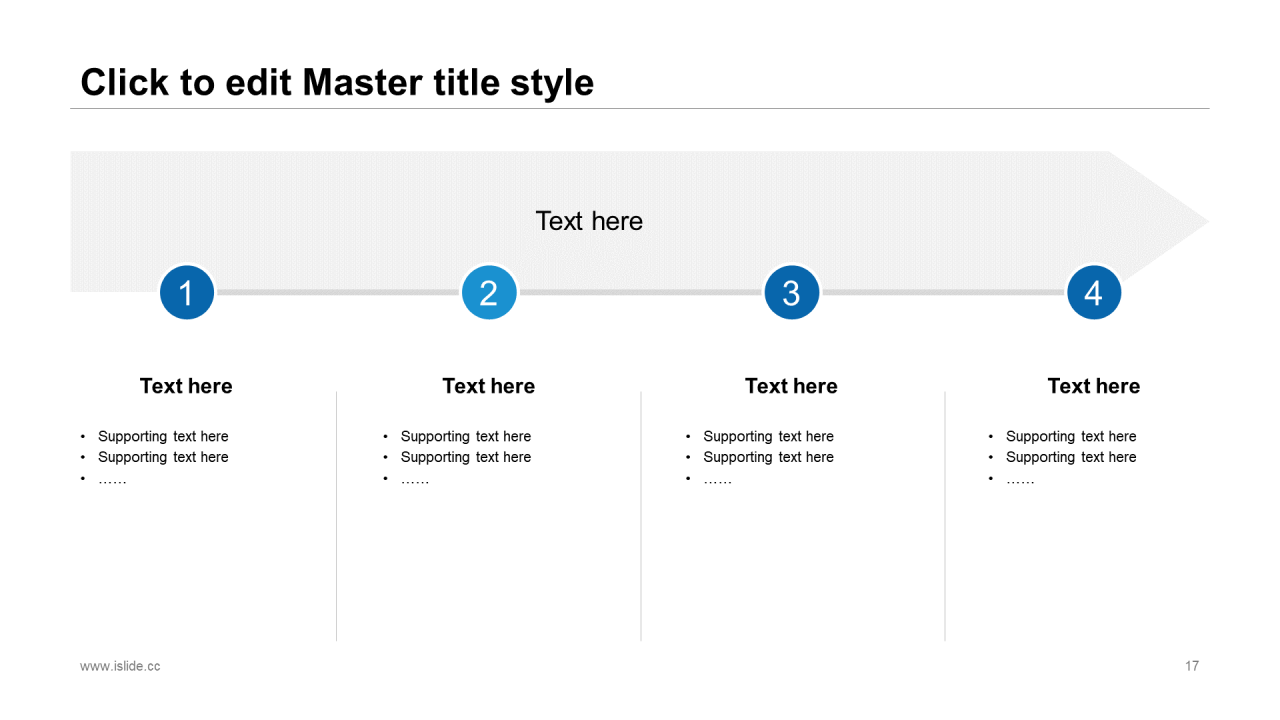Click first 'Supporting text here' bullet in column three
The image size is (1280, 720).
(768, 436)
